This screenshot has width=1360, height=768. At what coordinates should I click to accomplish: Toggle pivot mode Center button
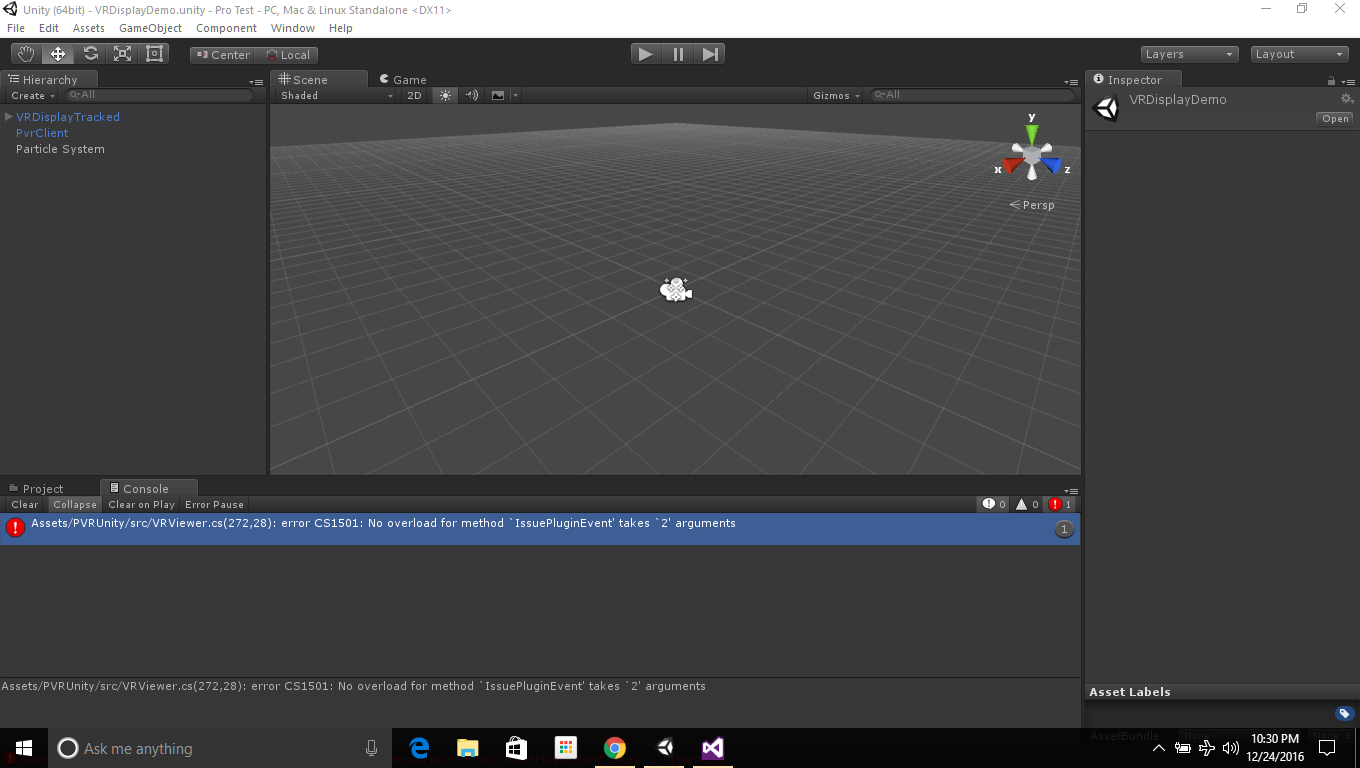pos(223,55)
